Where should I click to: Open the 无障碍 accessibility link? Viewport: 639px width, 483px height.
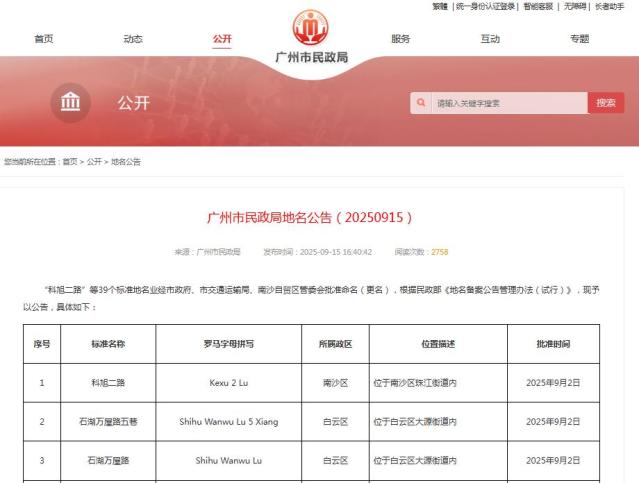(575, 7)
